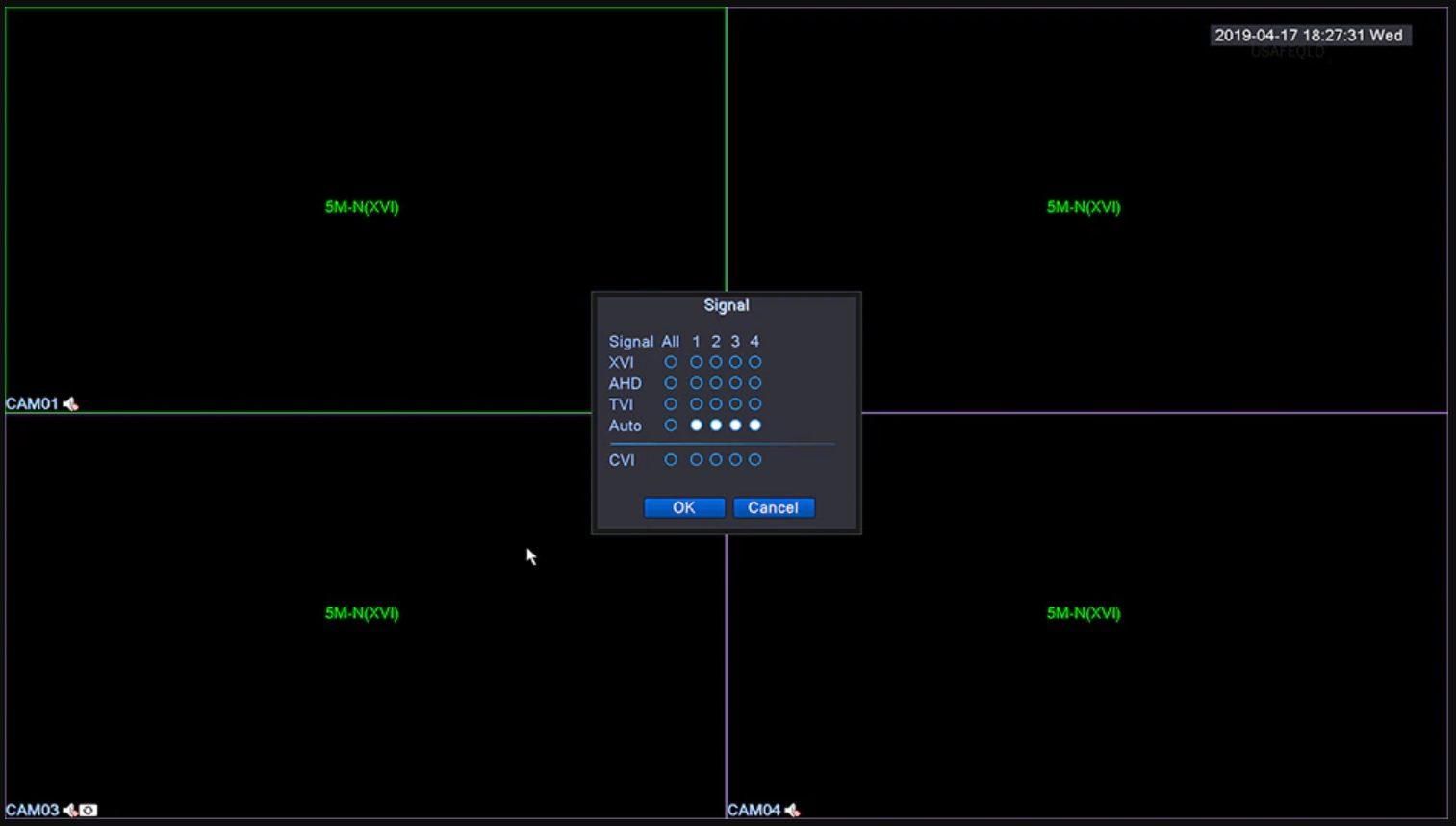This screenshot has width=1456, height=826.
Task: Select the CAM01 video pane label
Action: [32, 404]
